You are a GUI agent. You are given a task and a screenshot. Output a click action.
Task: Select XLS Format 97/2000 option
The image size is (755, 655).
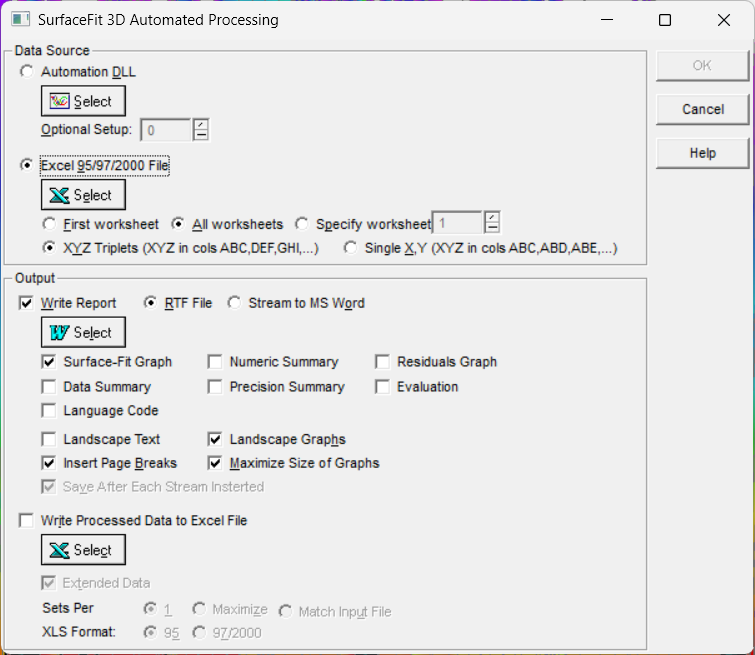[x=199, y=632]
